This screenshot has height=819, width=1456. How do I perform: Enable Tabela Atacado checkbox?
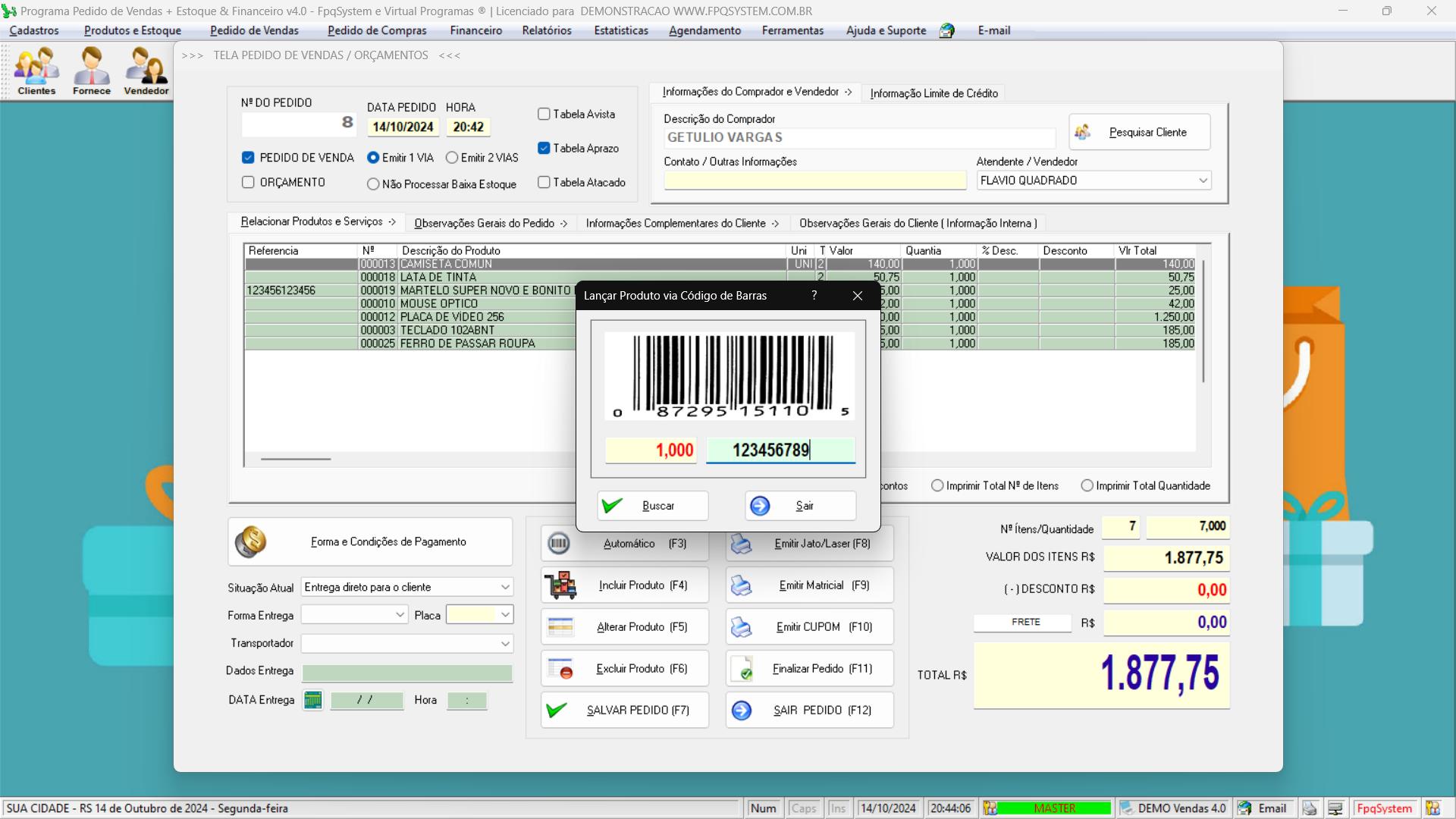pyautogui.click(x=545, y=182)
